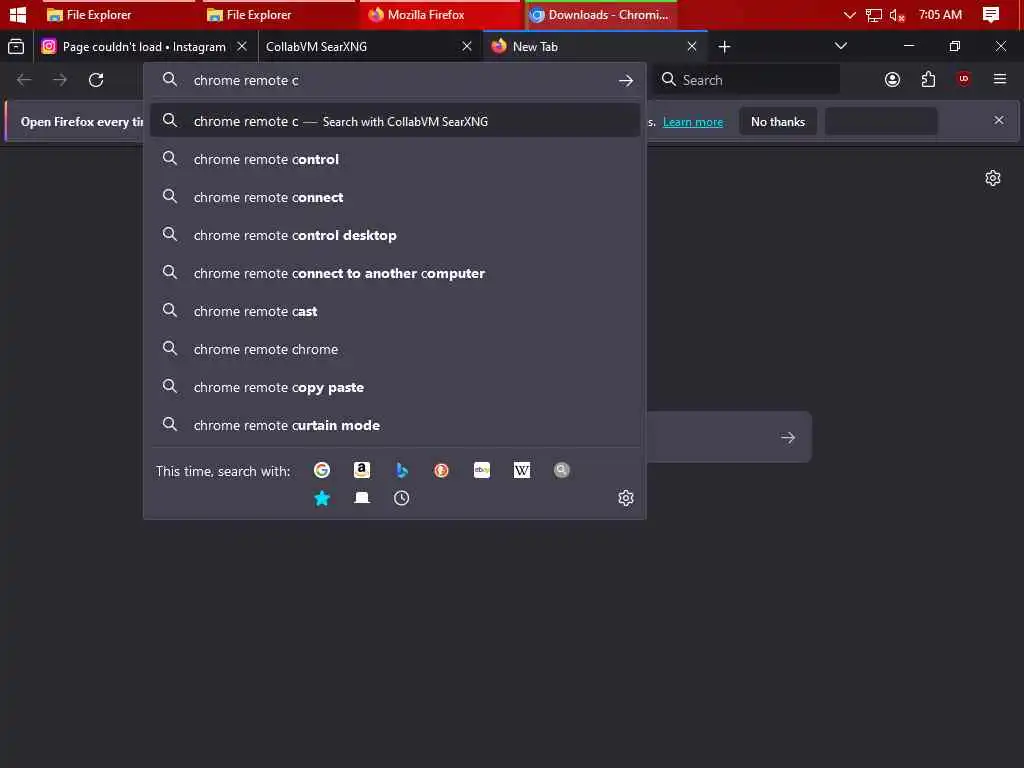Select the New Tab tab
The height and width of the screenshot is (768, 1024).
click(595, 46)
